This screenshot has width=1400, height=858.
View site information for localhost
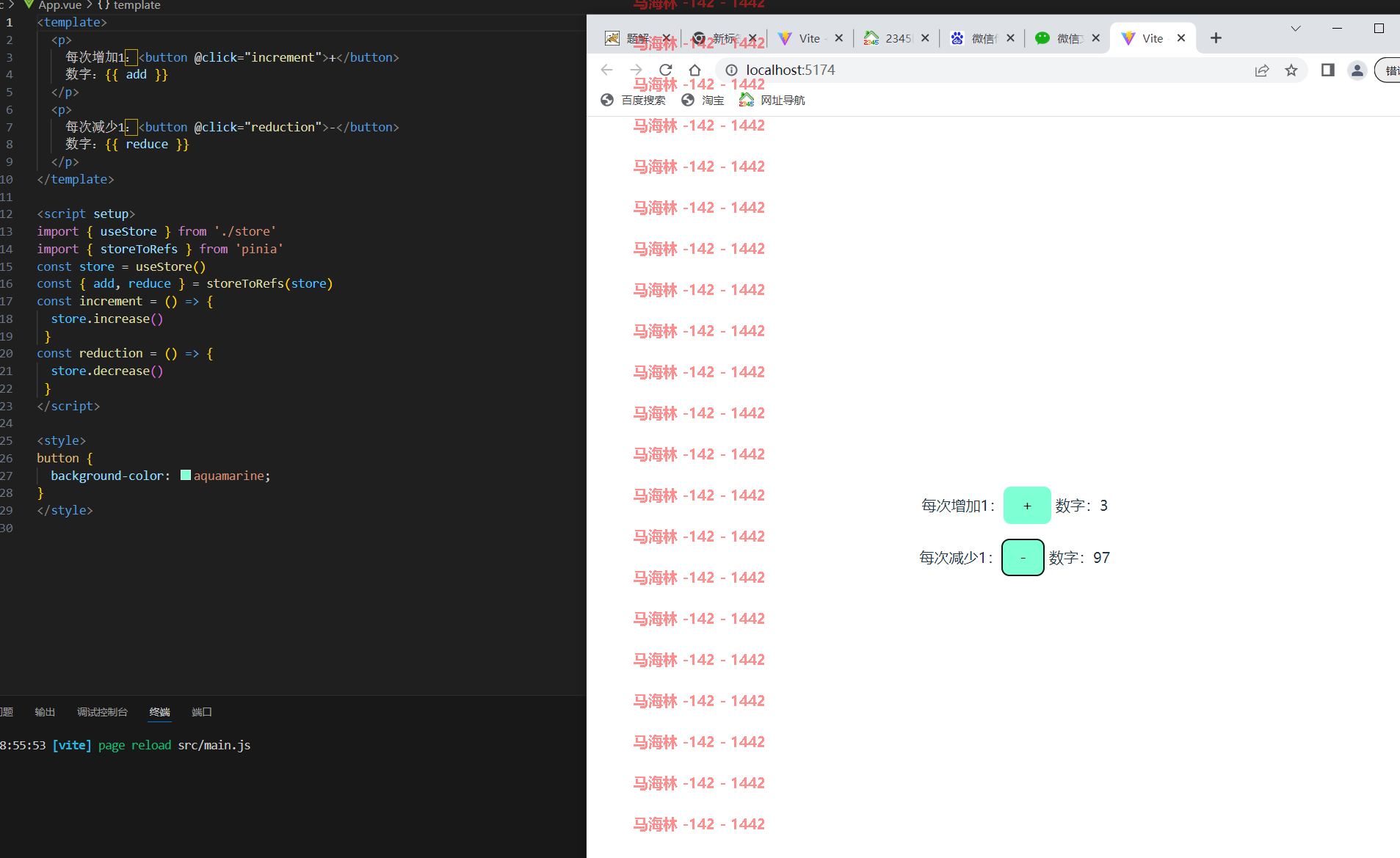coord(731,70)
